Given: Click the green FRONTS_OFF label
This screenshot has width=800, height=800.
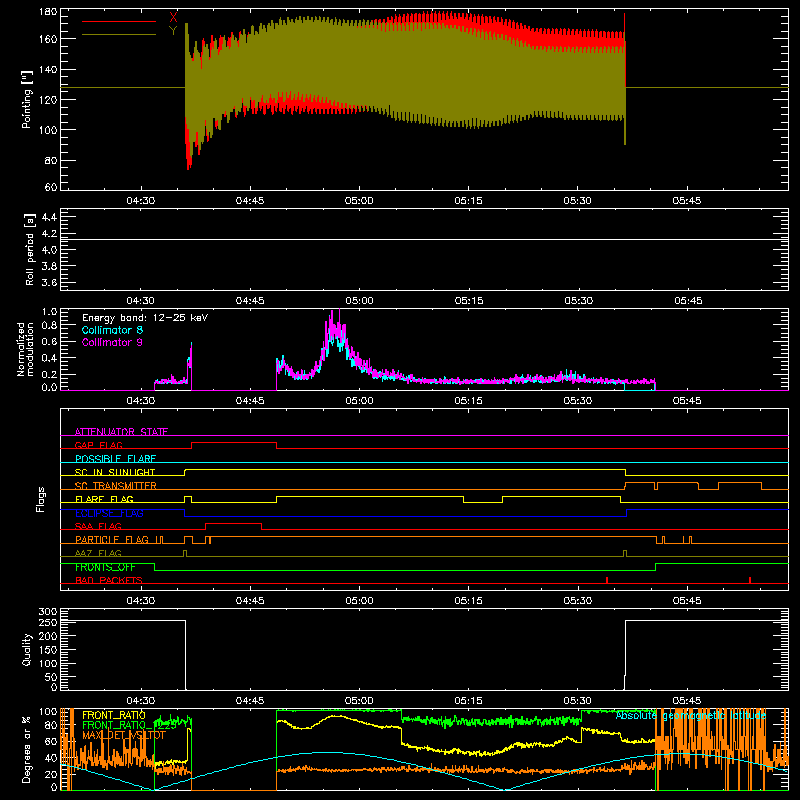Looking at the screenshot, I should pos(105,567).
